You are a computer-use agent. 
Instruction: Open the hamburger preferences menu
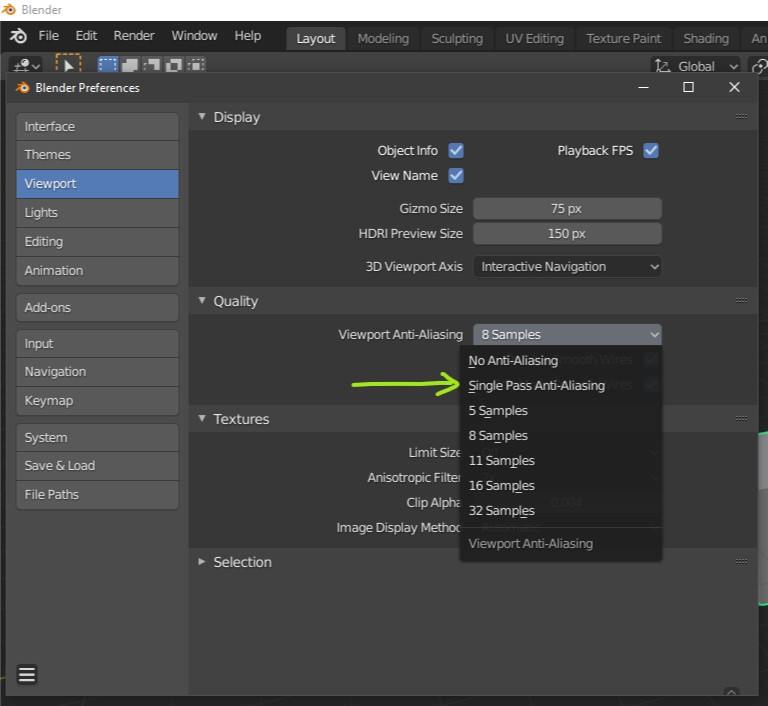tap(27, 674)
